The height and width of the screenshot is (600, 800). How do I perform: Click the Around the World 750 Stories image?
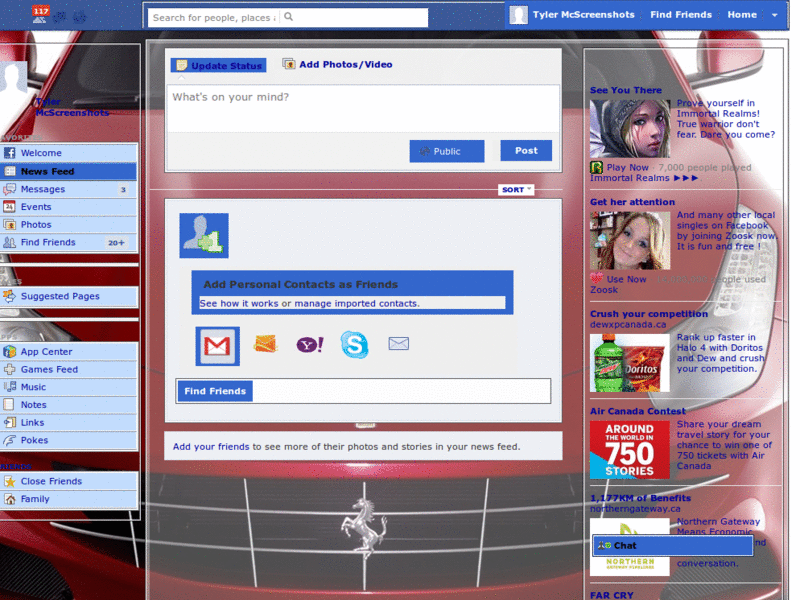click(630, 449)
